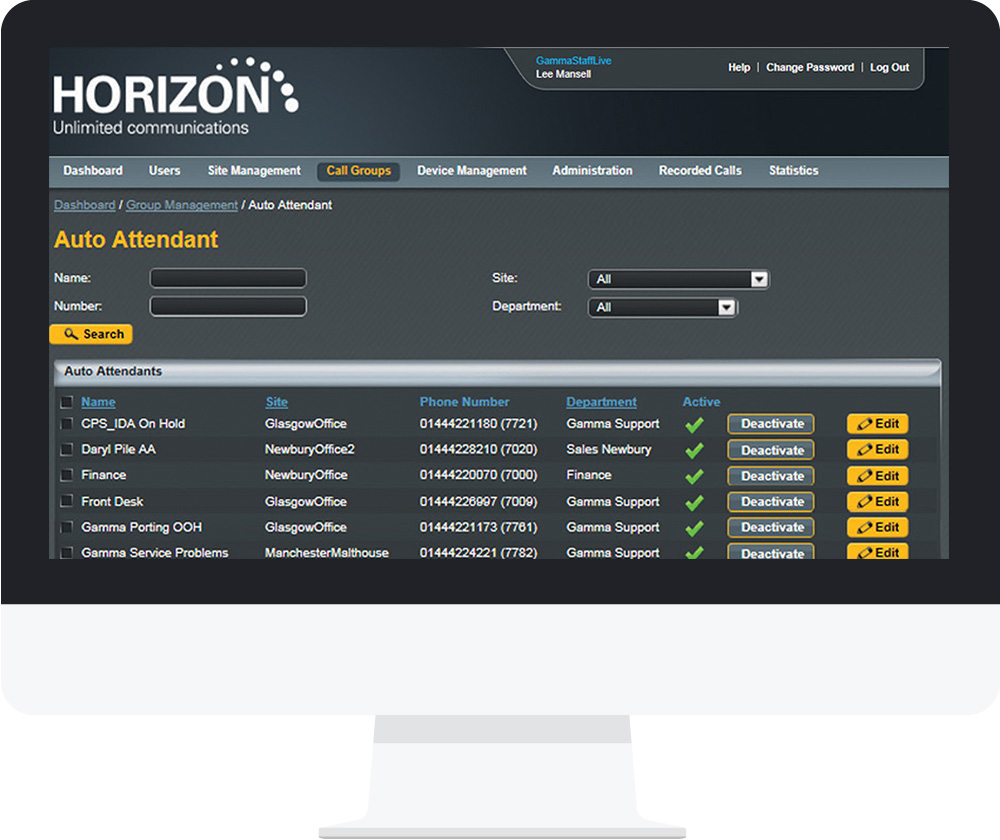Deactivate CPS_IDA On Hold attendant
This screenshot has height=840, width=1000.
click(771, 424)
